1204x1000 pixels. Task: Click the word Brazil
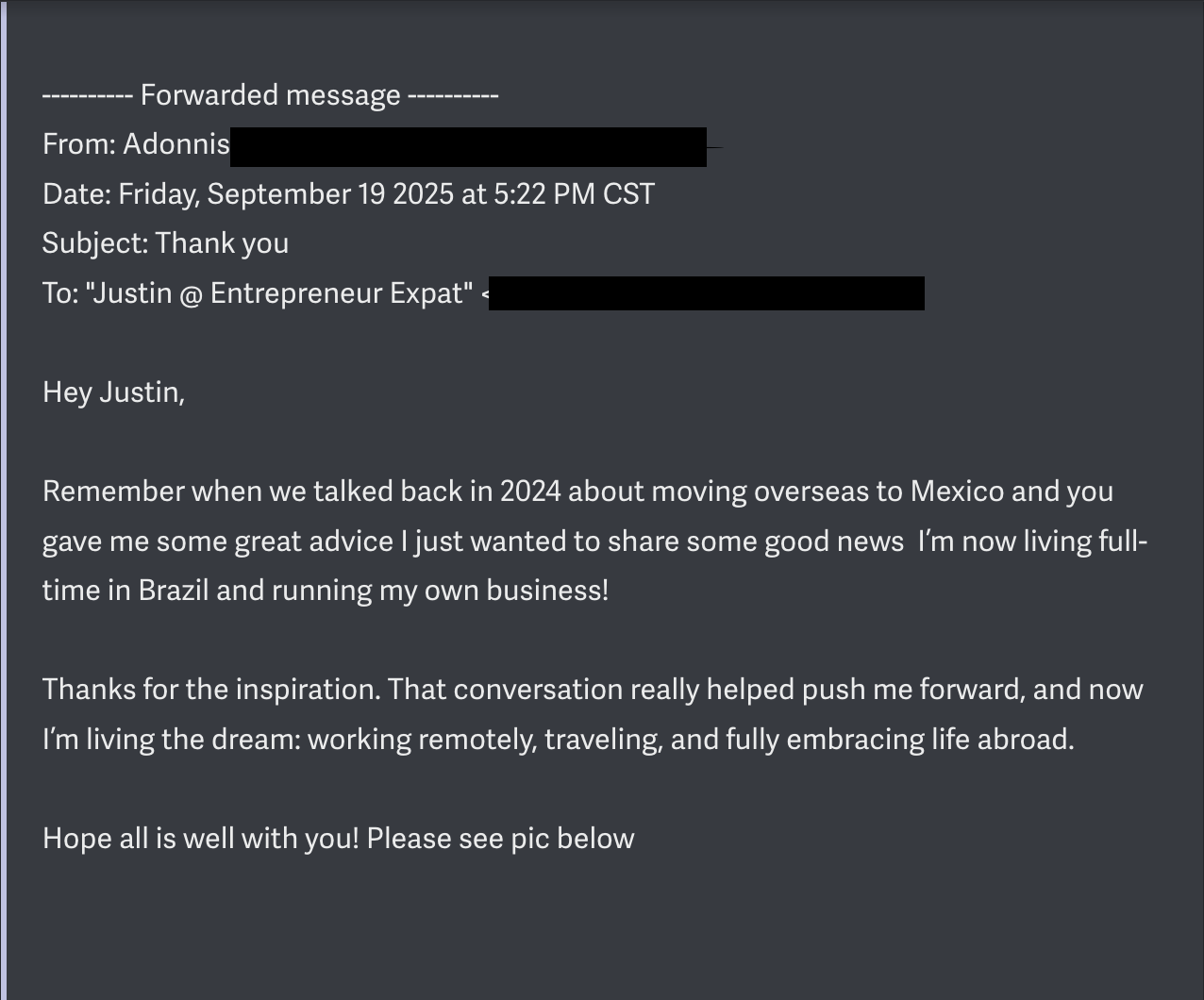click(174, 591)
